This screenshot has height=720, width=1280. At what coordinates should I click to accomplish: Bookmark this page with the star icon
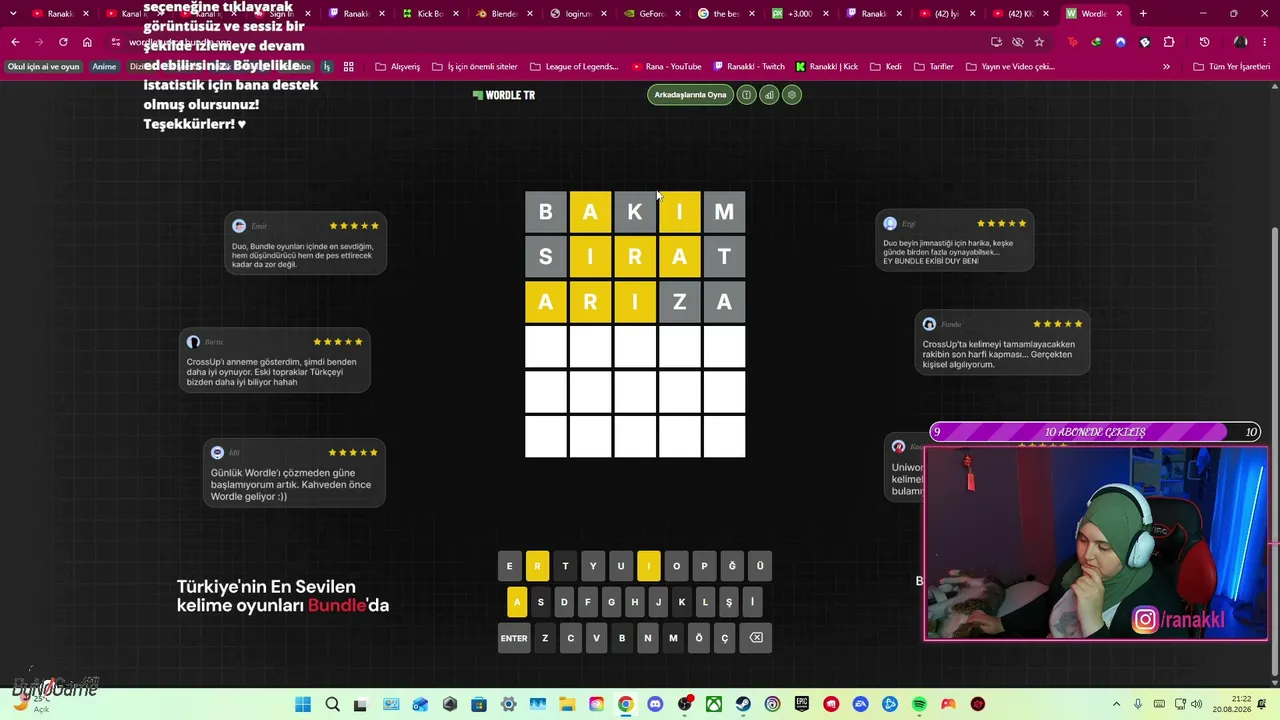pos(1039,42)
